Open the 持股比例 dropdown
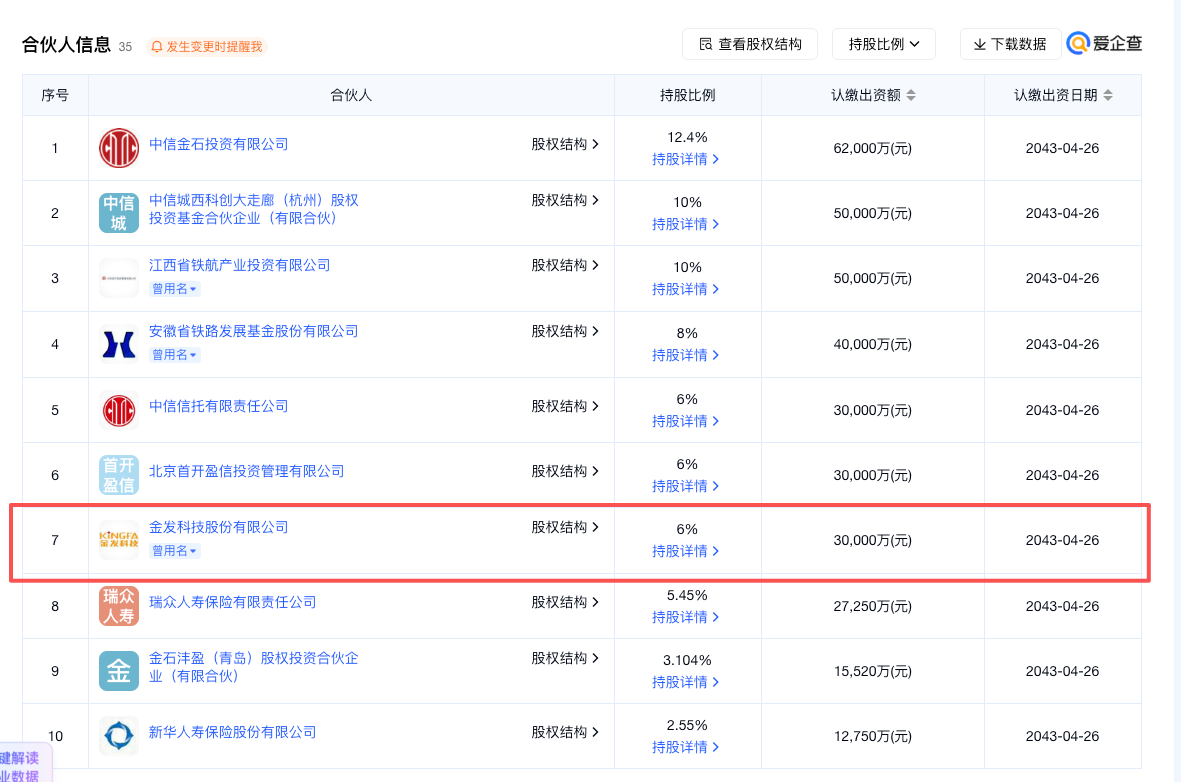This screenshot has height=782, width=1181. tap(883, 44)
